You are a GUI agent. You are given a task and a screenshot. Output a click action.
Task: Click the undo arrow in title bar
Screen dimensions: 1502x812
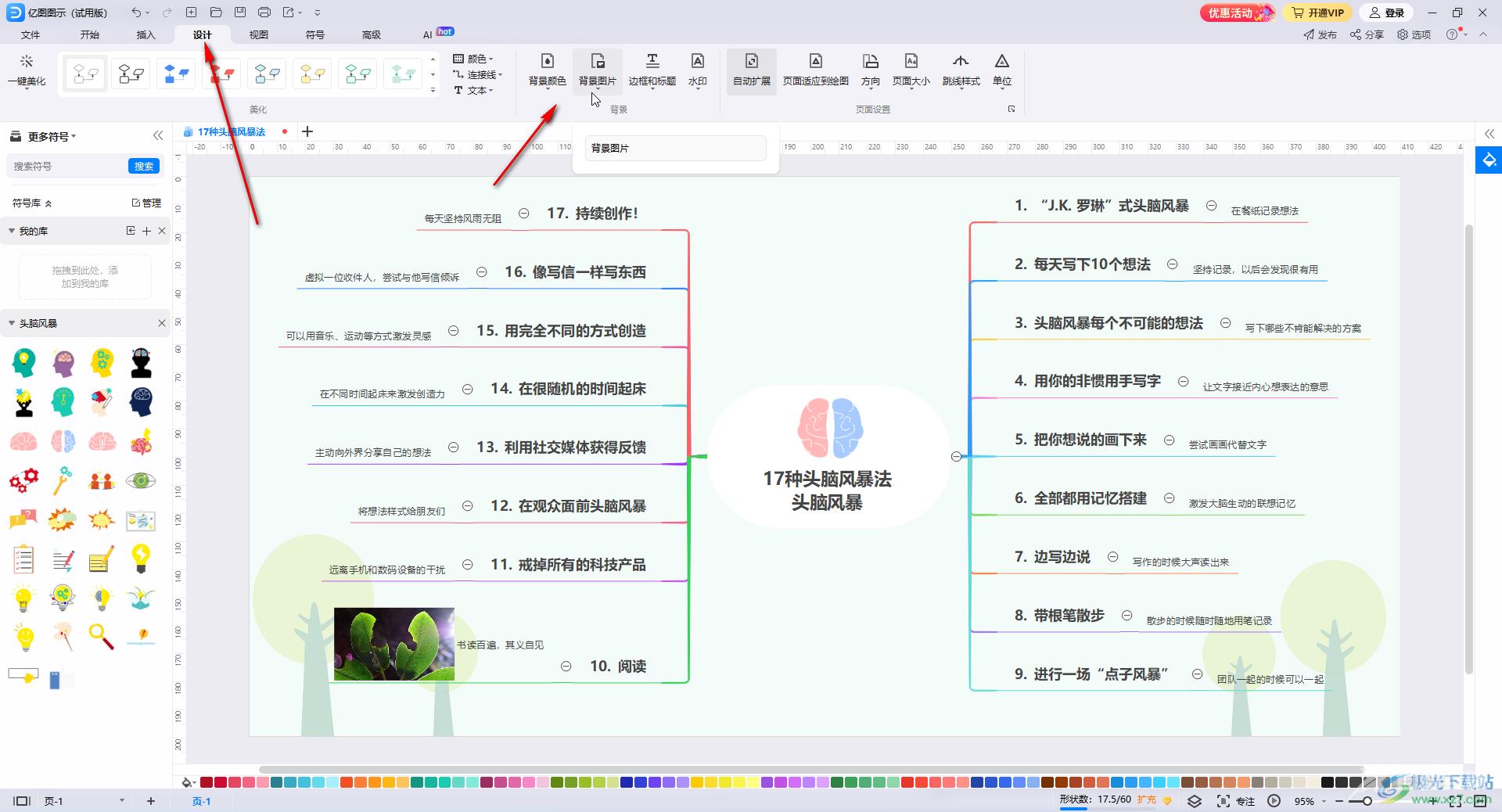[x=137, y=13]
